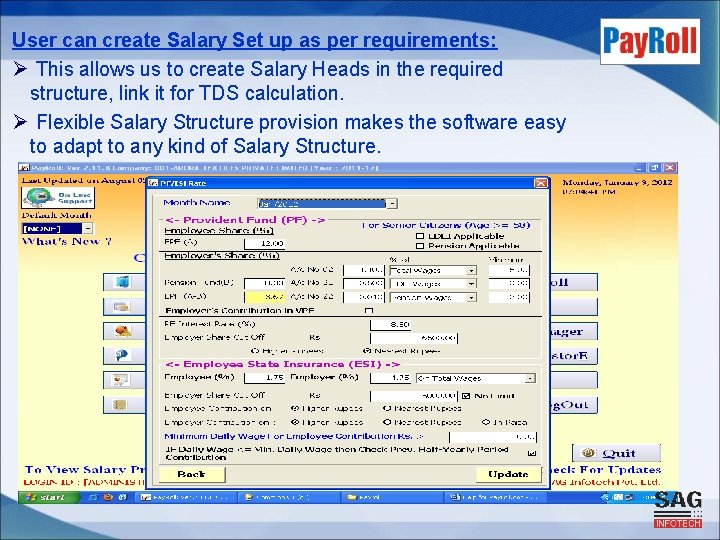Switch to the fourth taskbar document button

pos(496,497)
